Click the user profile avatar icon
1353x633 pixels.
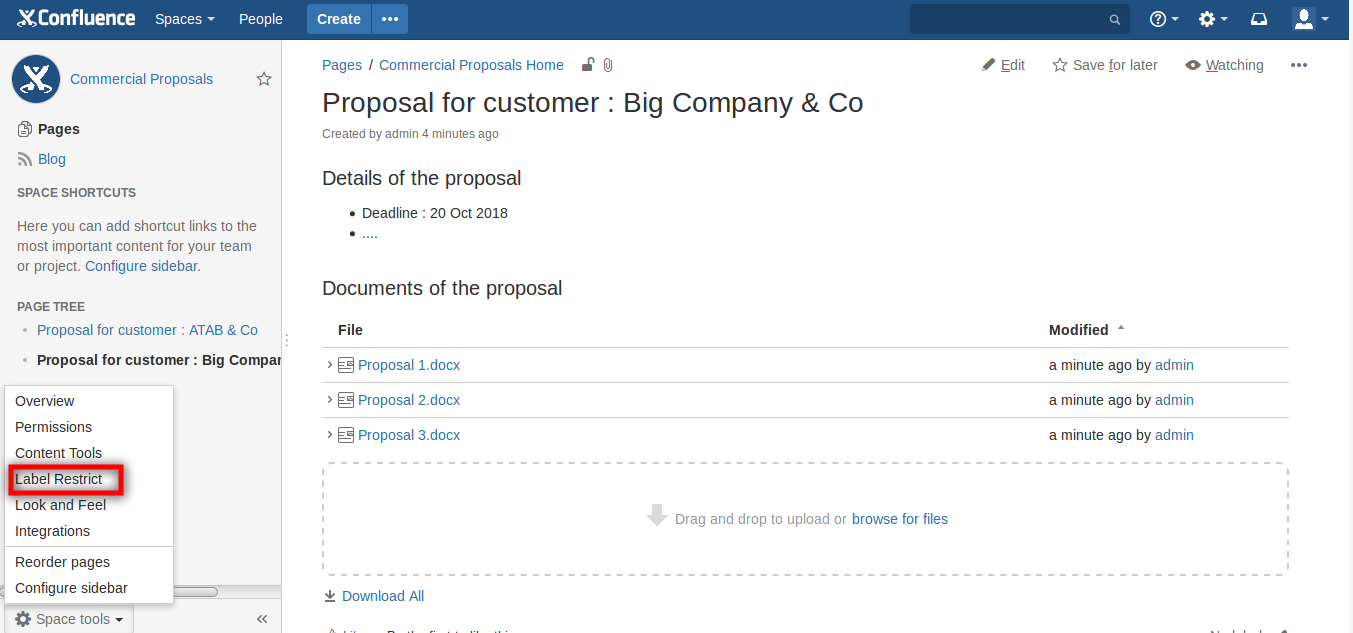tap(1304, 19)
